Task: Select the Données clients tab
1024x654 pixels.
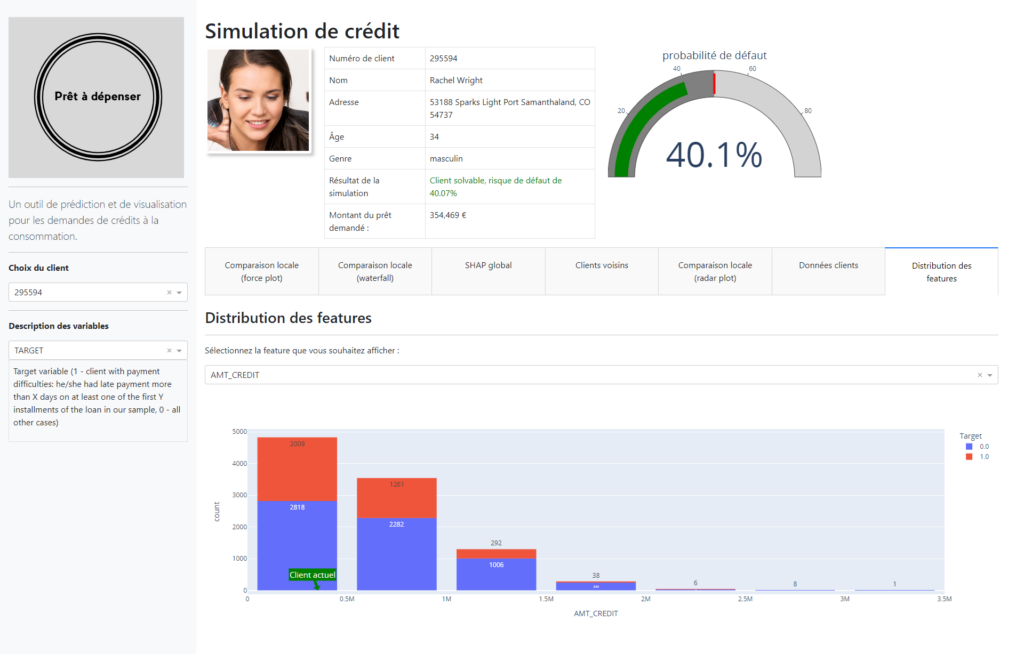Action: [x=828, y=265]
